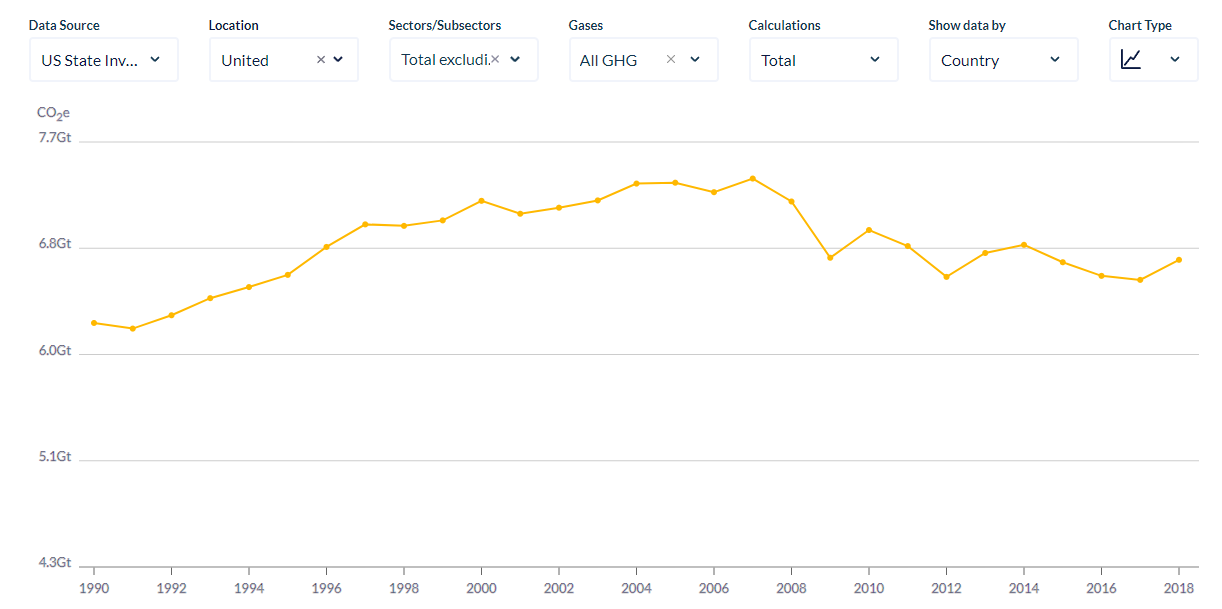The image size is (1222, 609).
Task: Select the 2009 data point dip
Action: tap(830, 258)
